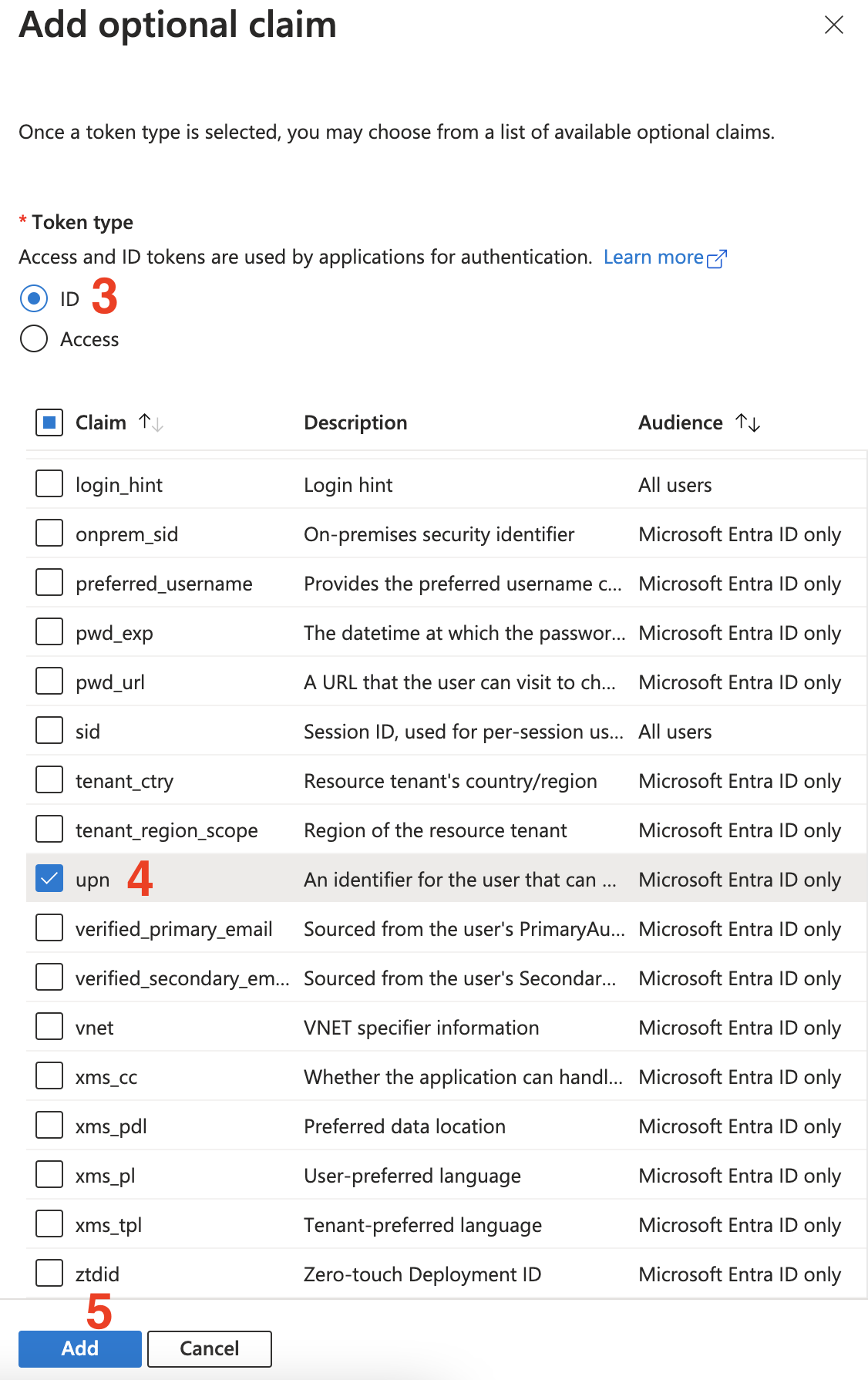Select the ID token type radio button
868x1380 pixels.
click(34, 298)
